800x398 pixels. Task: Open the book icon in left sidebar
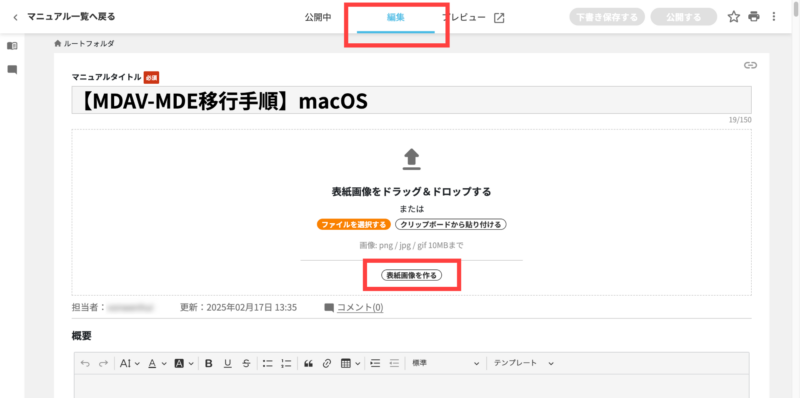pos(12,46)
